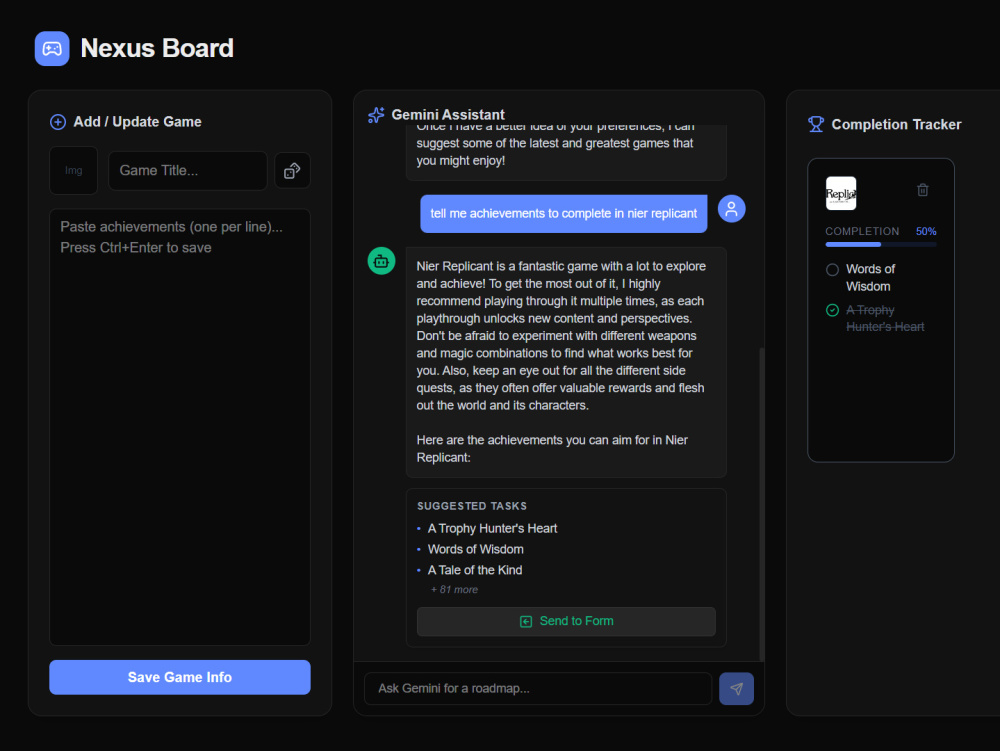
Task: Click the Nexus Board title text
Action: tap(157, 48)
